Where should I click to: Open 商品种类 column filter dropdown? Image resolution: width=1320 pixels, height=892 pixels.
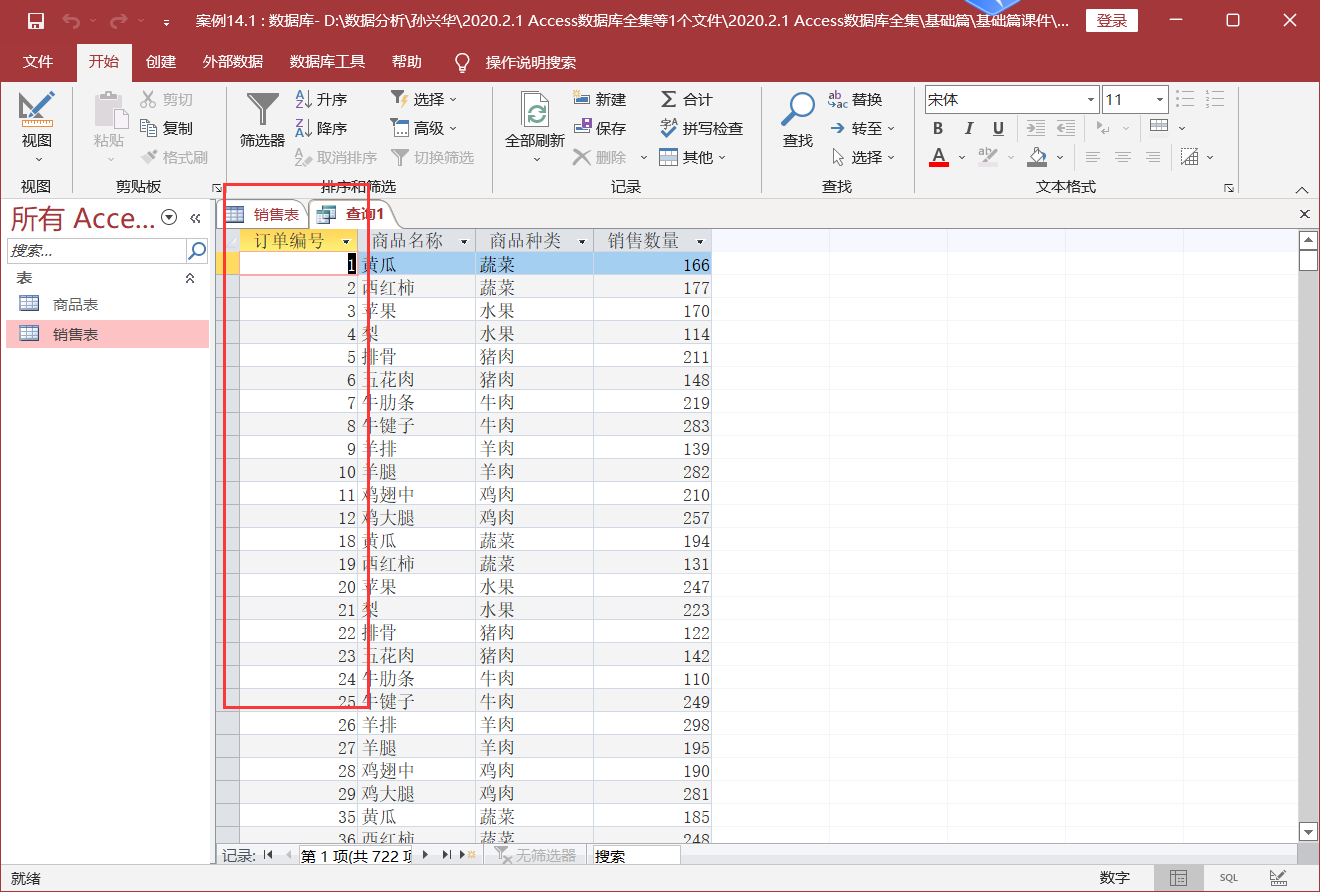pos(582,242)
